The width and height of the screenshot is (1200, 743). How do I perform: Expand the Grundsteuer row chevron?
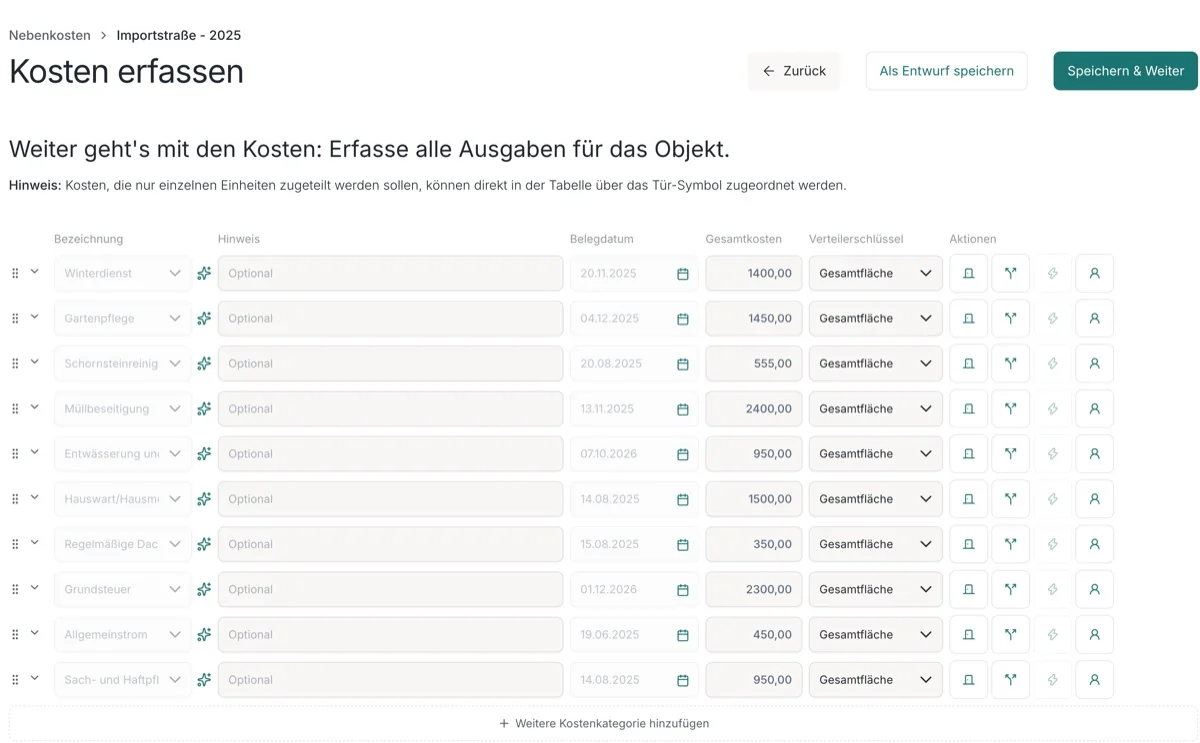[x=34, y=587]
